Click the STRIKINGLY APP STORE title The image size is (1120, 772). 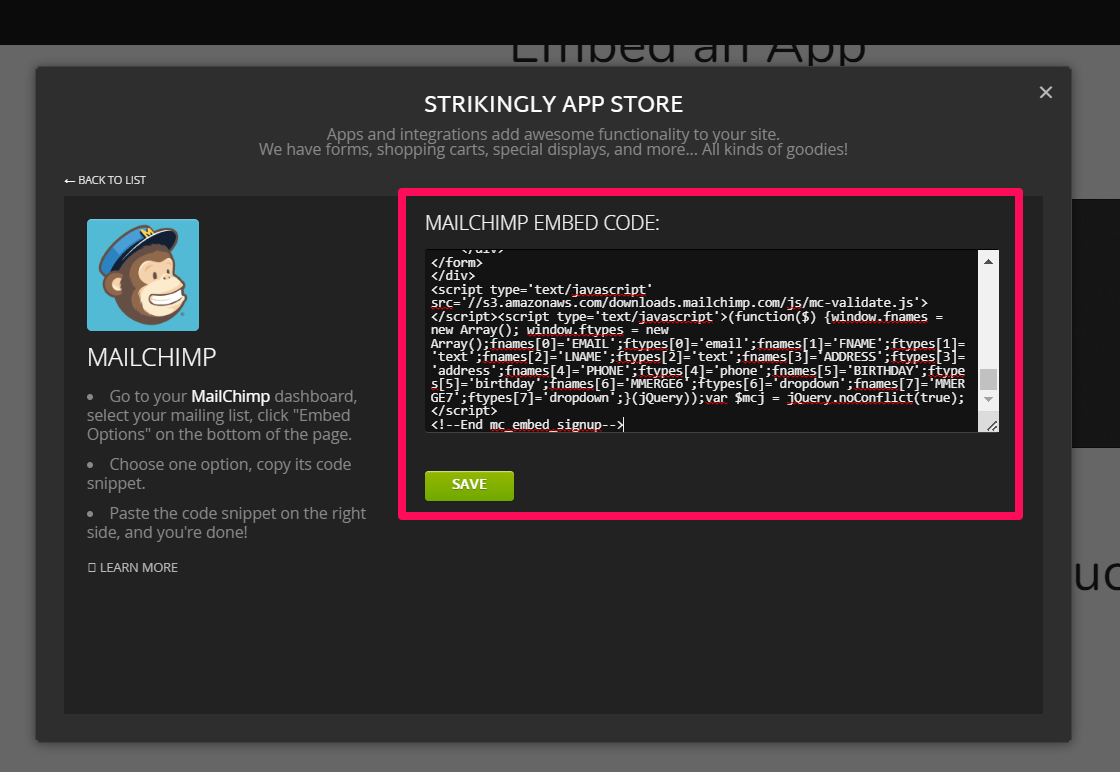tap(553, 103)
